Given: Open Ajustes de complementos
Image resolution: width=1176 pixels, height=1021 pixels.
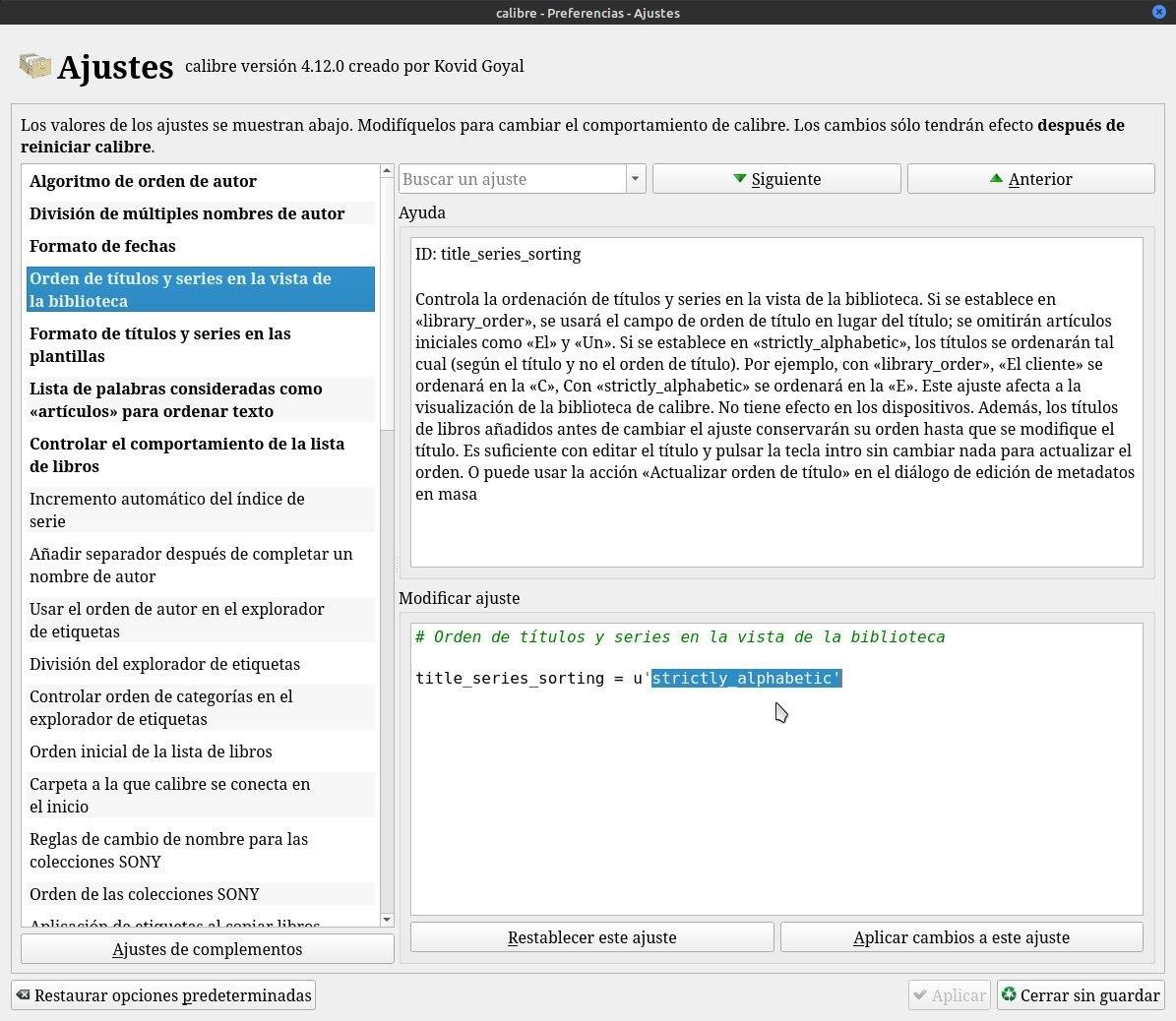Looking at the screenshot, I should coord(207,949).
